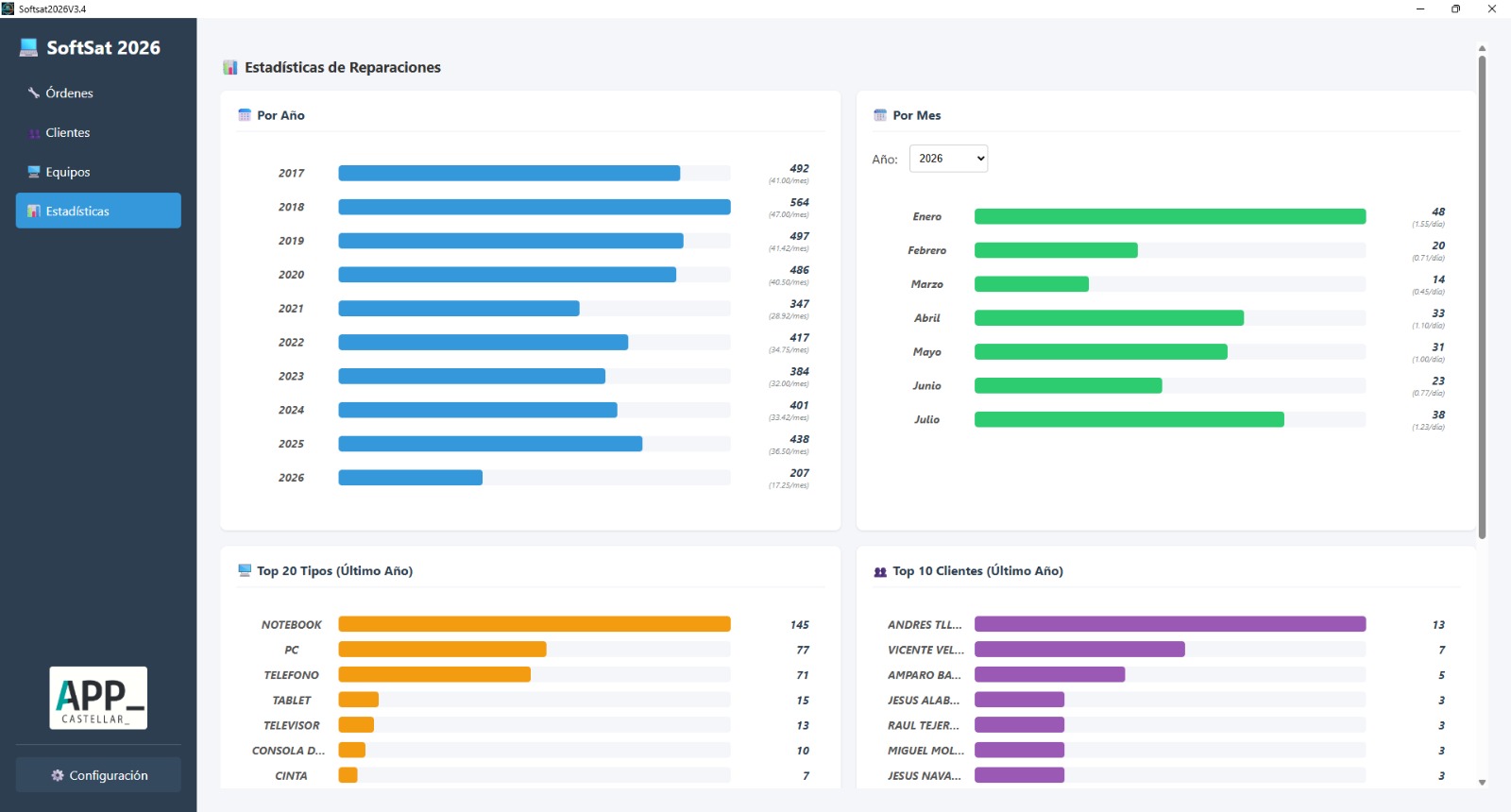Click the wrench icon beside Órdenes
This screenshot has height=812, width=1511.
pos(34,93)
